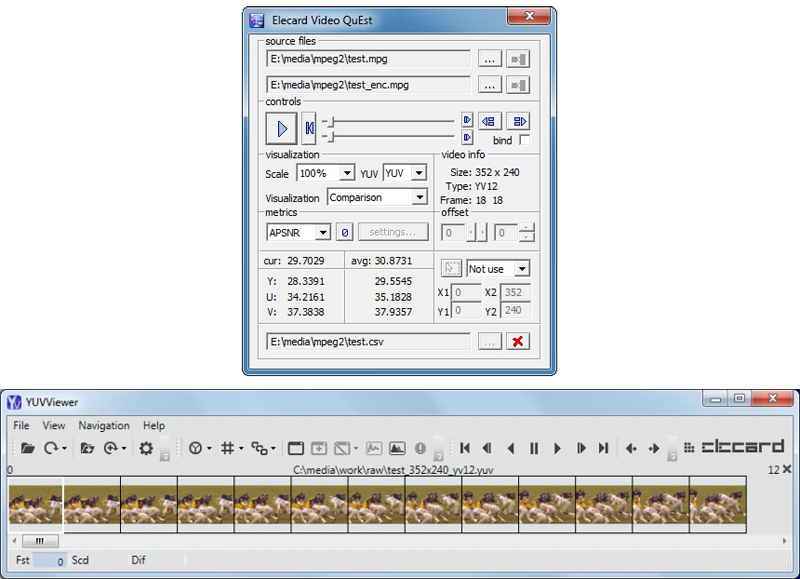Open the Navigation menu in YUVViewer
The image size is (800, 579).
click(104, 425)
